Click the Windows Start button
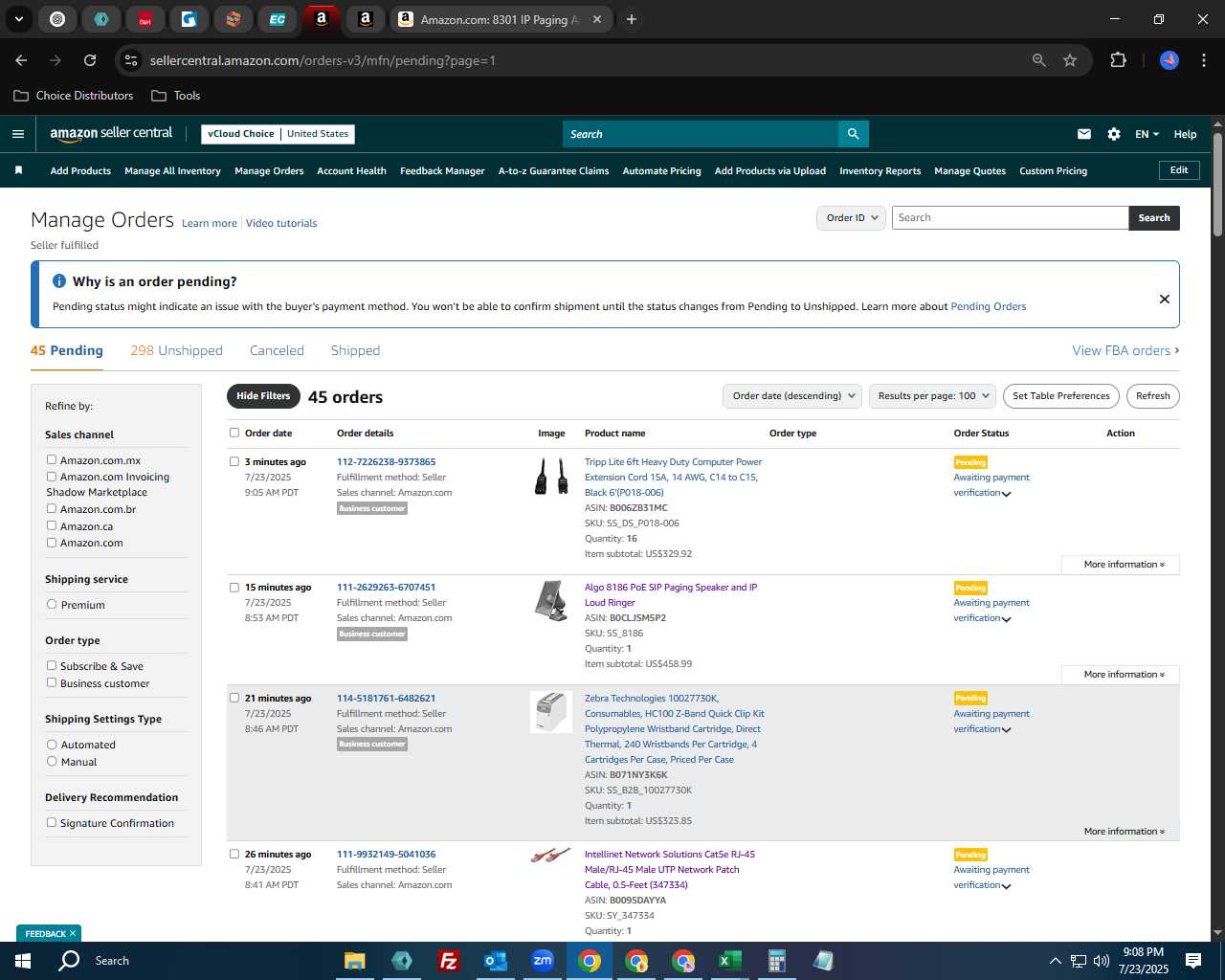 [x=23, y=961]
